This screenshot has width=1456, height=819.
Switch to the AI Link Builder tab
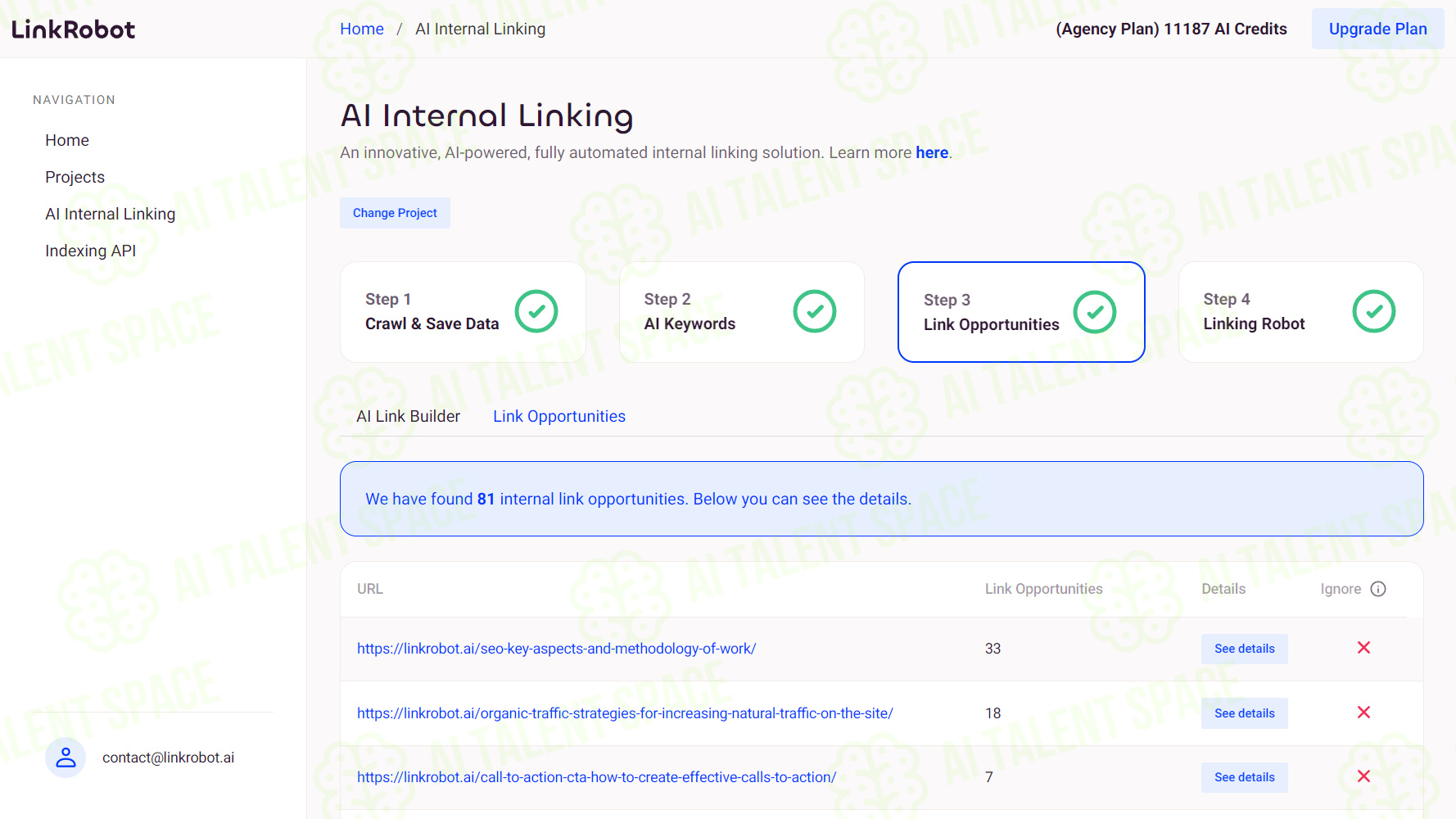pos(408,416)
